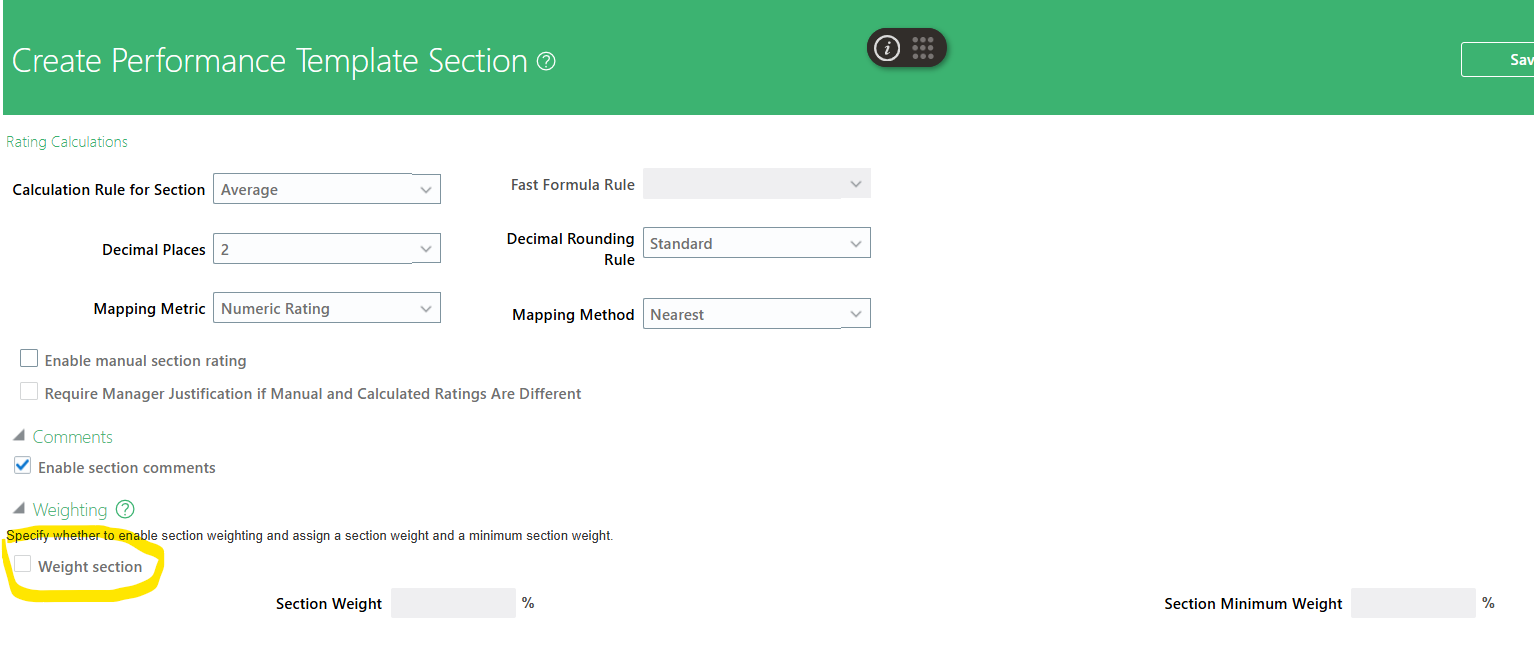Enable manual section rating
This screenshot has height=649, width=1534.
click(28, 357)
